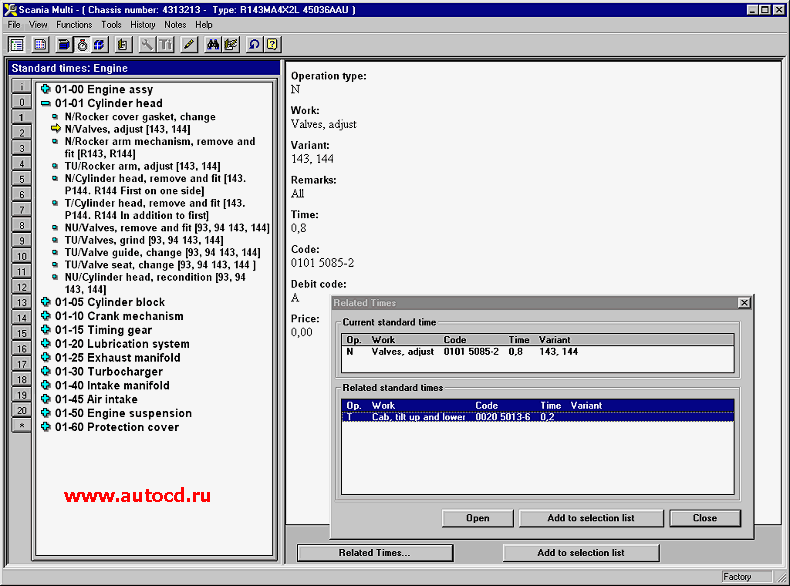Screen dimensions: 790x586
Task: Open help with the yellow question icon
Action: (272, 45)
